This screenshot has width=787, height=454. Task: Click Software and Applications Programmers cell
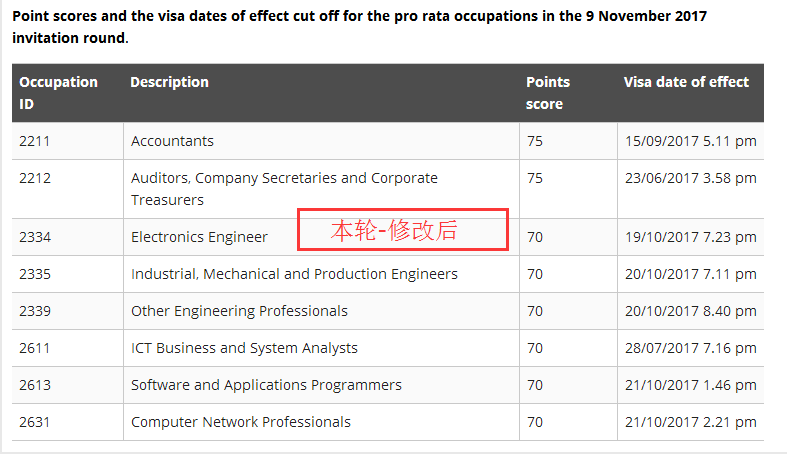click(266, 385)
